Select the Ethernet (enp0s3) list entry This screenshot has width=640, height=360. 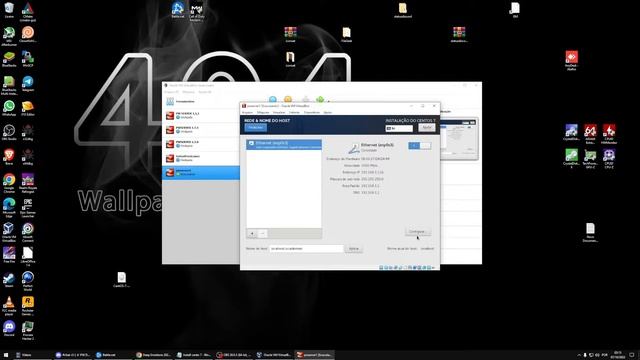(x=284, y=144)
